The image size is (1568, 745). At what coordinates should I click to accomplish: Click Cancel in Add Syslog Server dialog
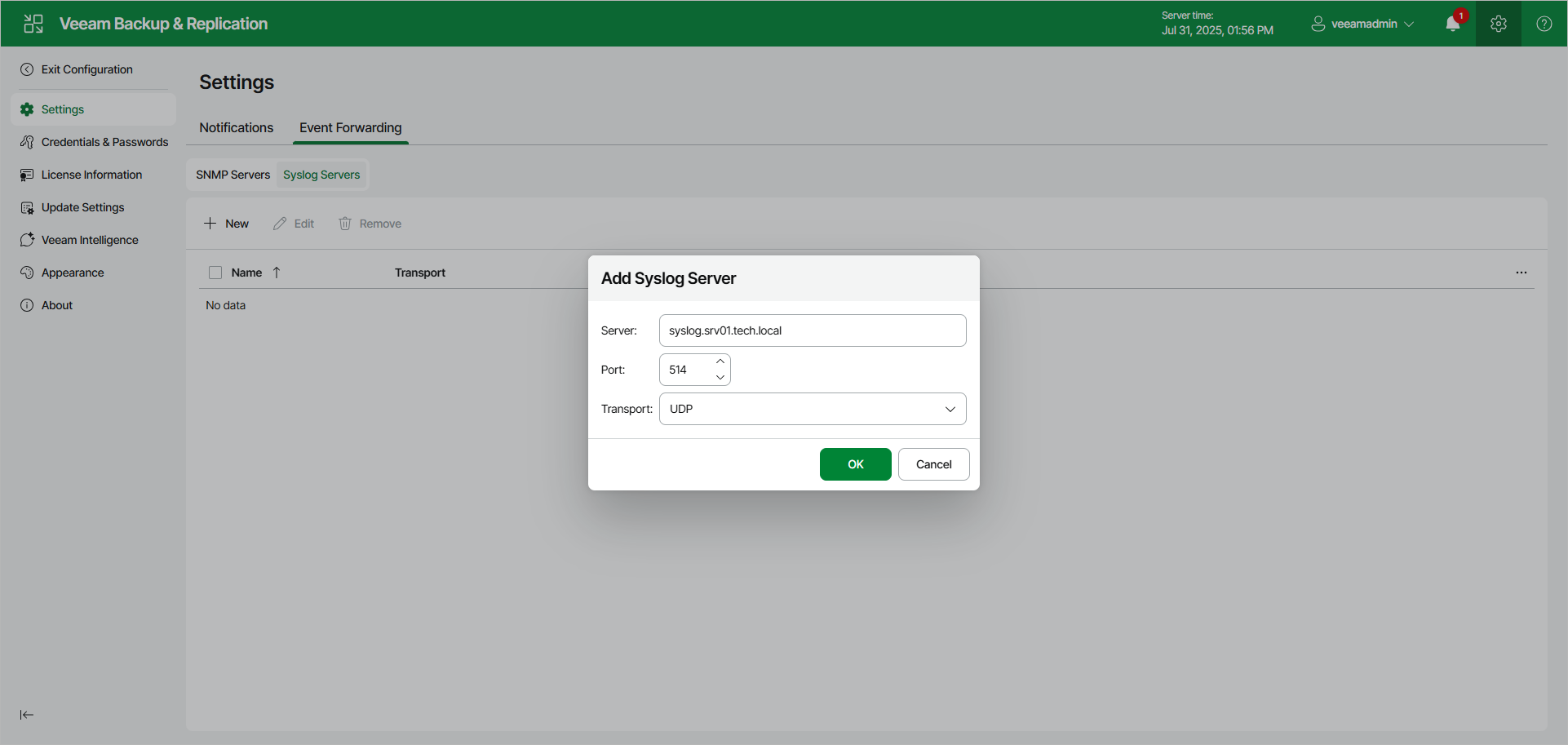pyautogui.click(x=933, y=464)
